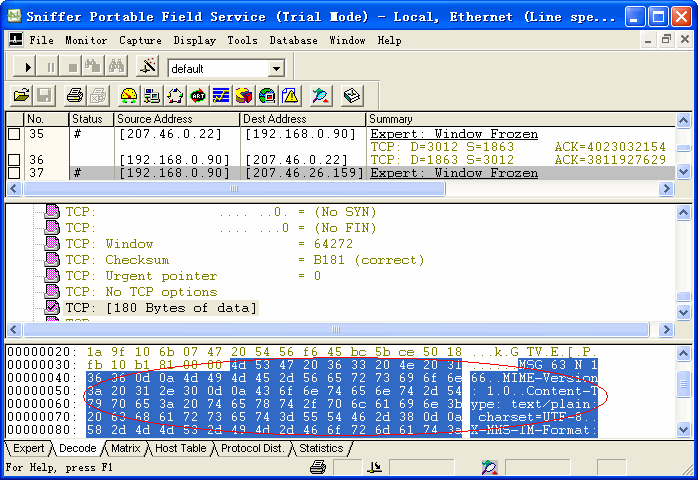Open the Alarm Log warning icon
698x480 pixels.
(x=290, y=96)
